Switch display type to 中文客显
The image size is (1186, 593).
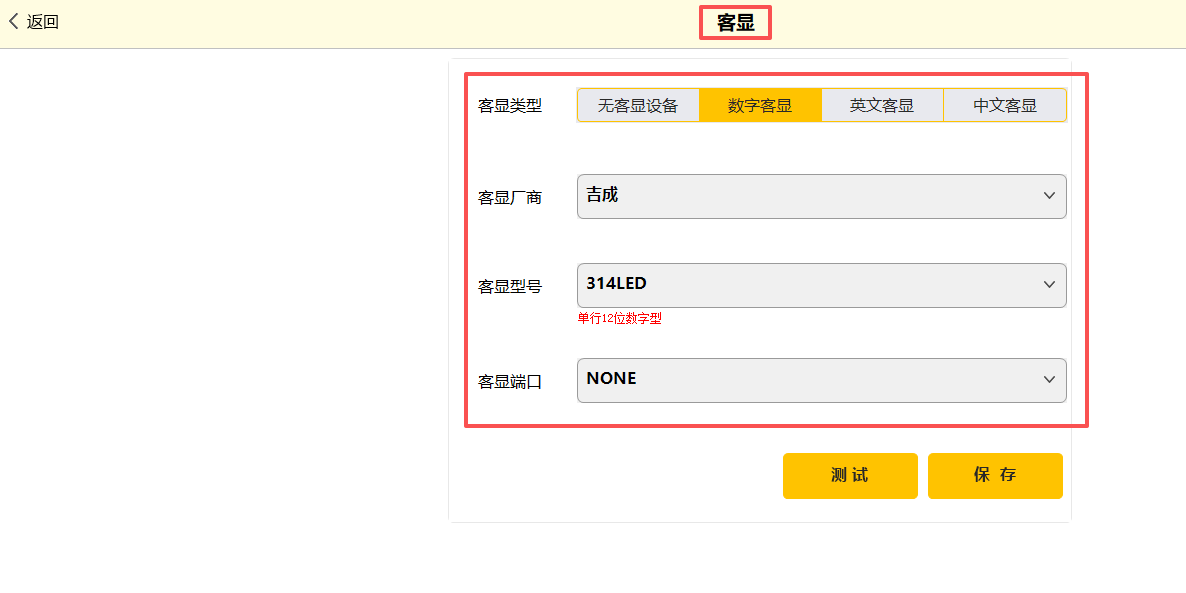pos(1005,105)
